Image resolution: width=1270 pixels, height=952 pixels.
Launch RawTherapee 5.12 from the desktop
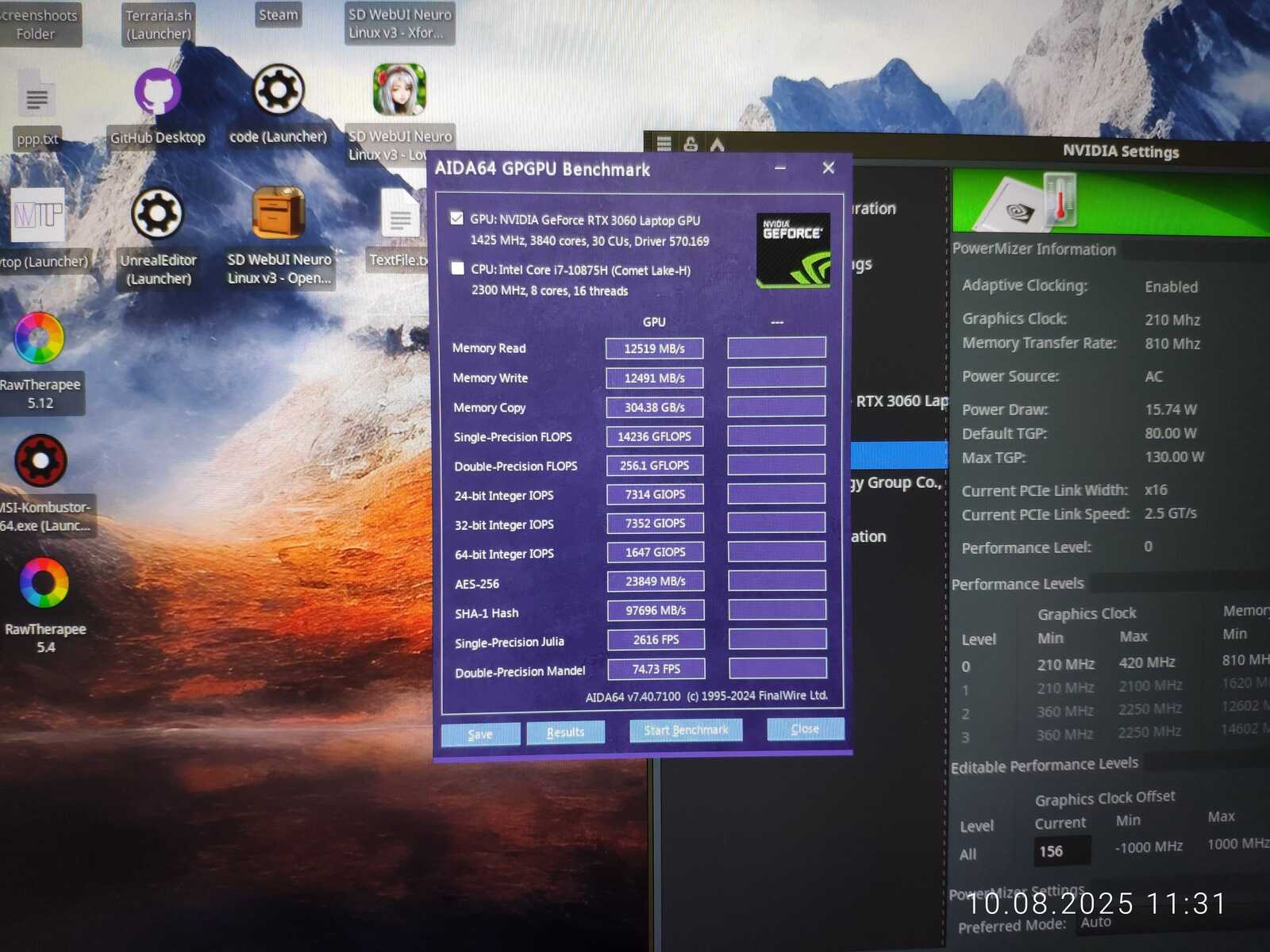39,338
